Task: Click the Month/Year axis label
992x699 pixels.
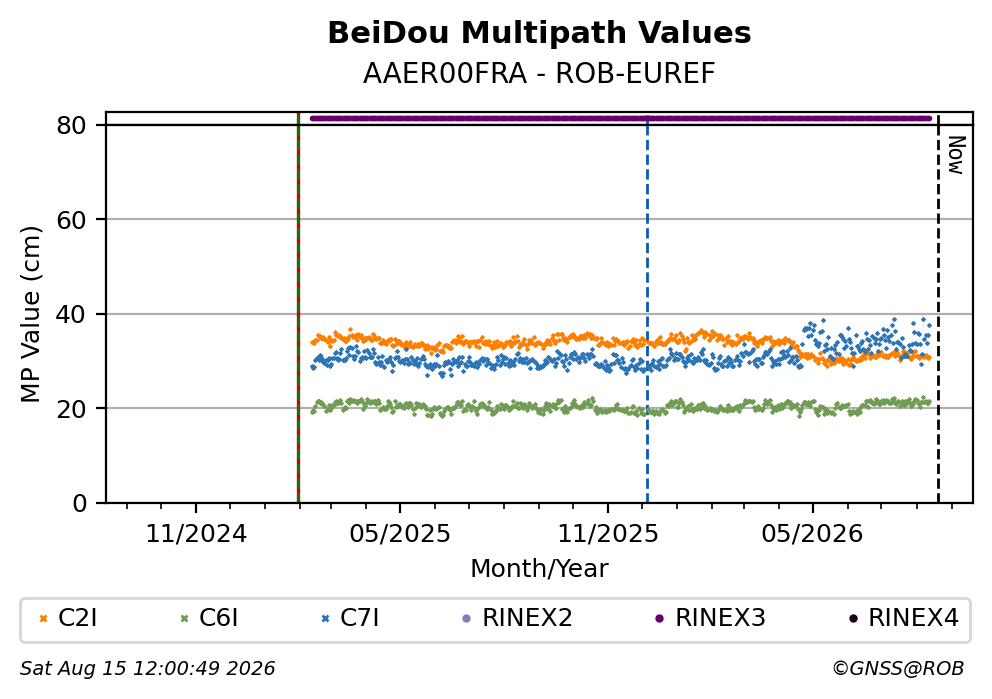Action: 539,569
